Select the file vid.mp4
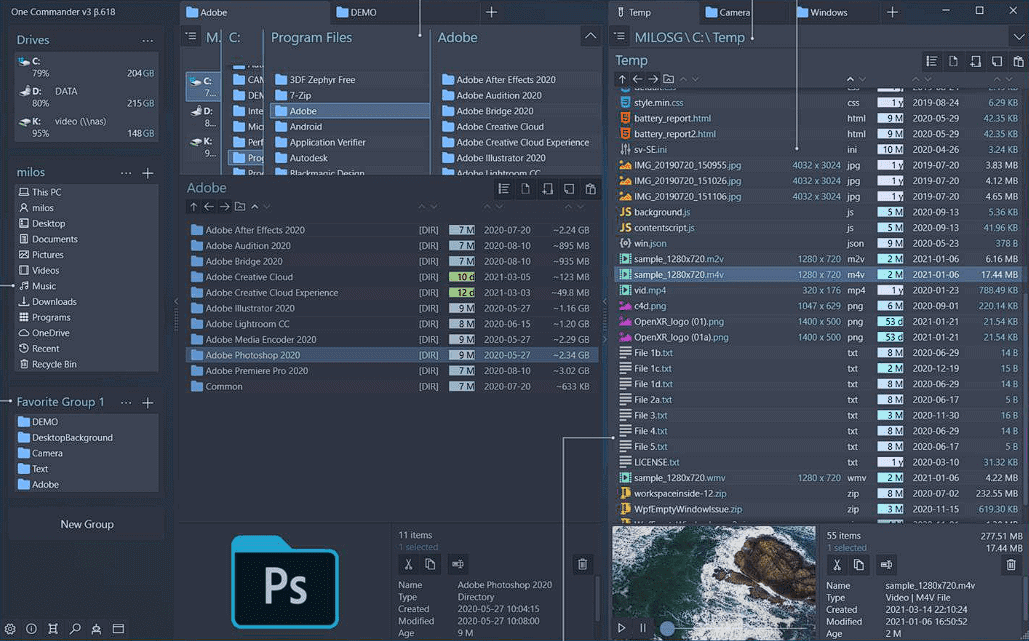 point(818,290)
